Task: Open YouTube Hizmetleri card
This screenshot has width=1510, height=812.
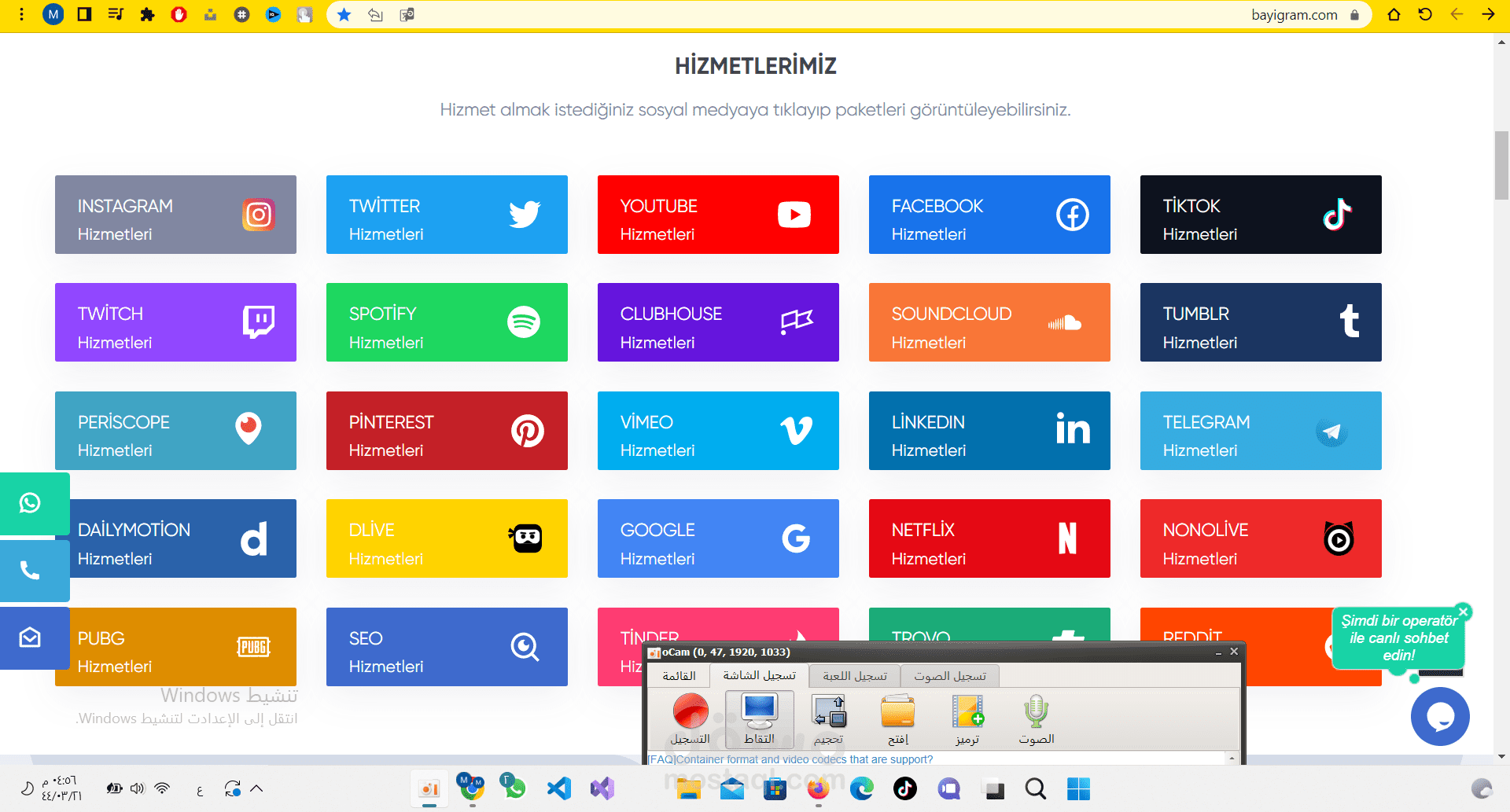Action: (718, 215)
